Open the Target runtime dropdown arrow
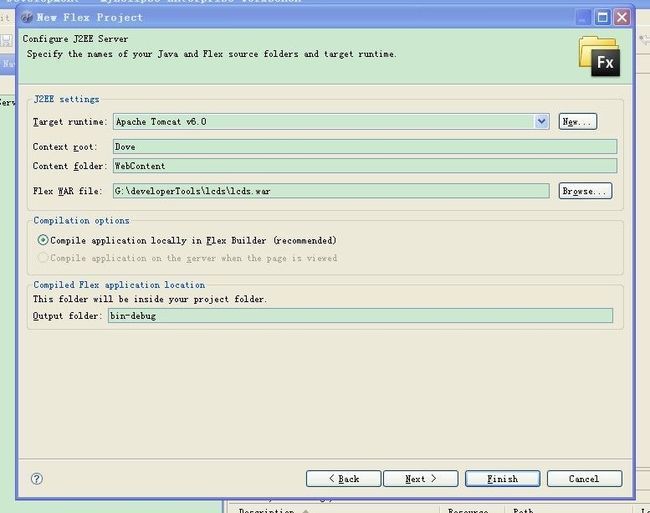650x513 pixels. point(541,121)
